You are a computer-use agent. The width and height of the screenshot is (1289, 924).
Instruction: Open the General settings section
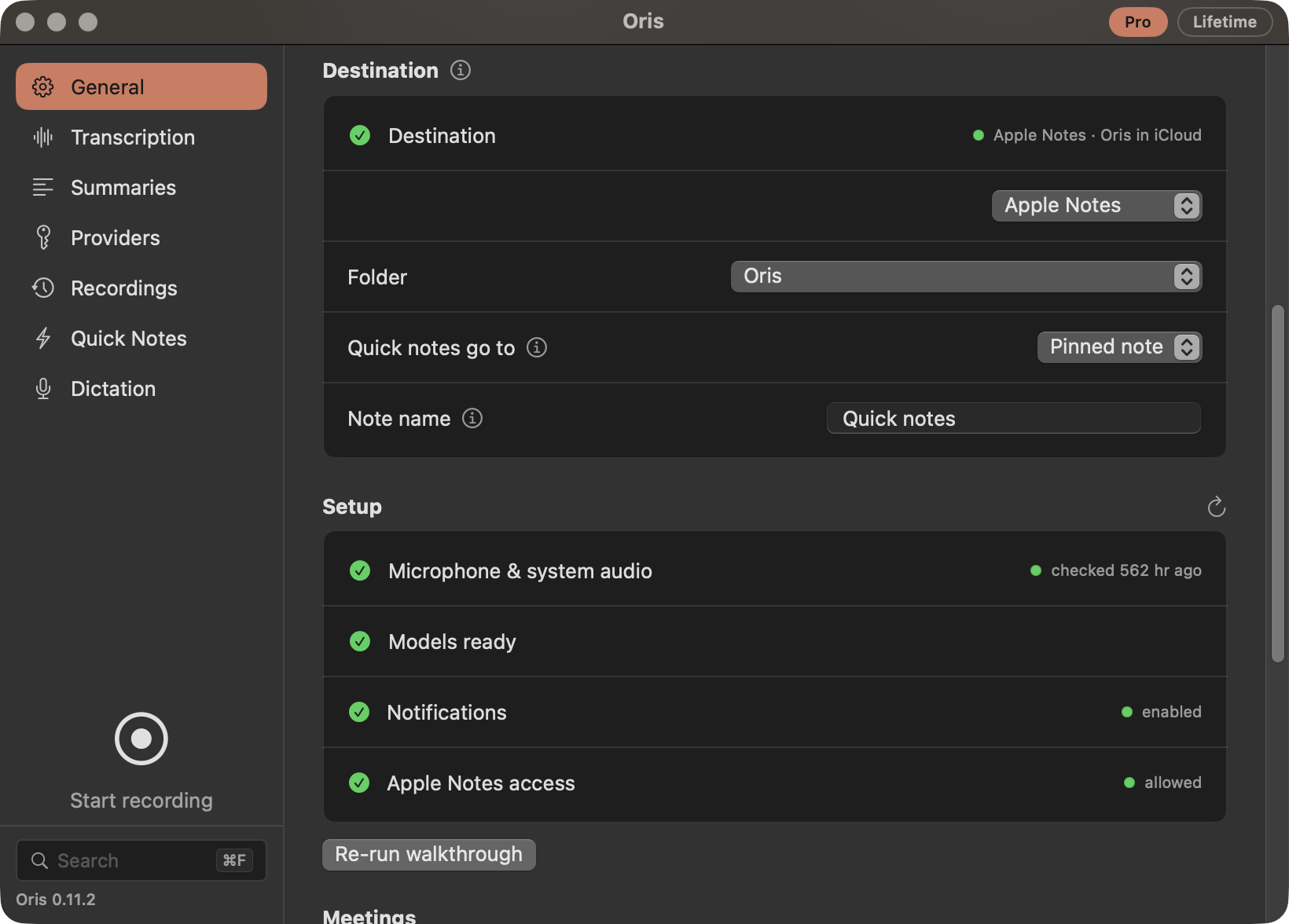[141, 86]
